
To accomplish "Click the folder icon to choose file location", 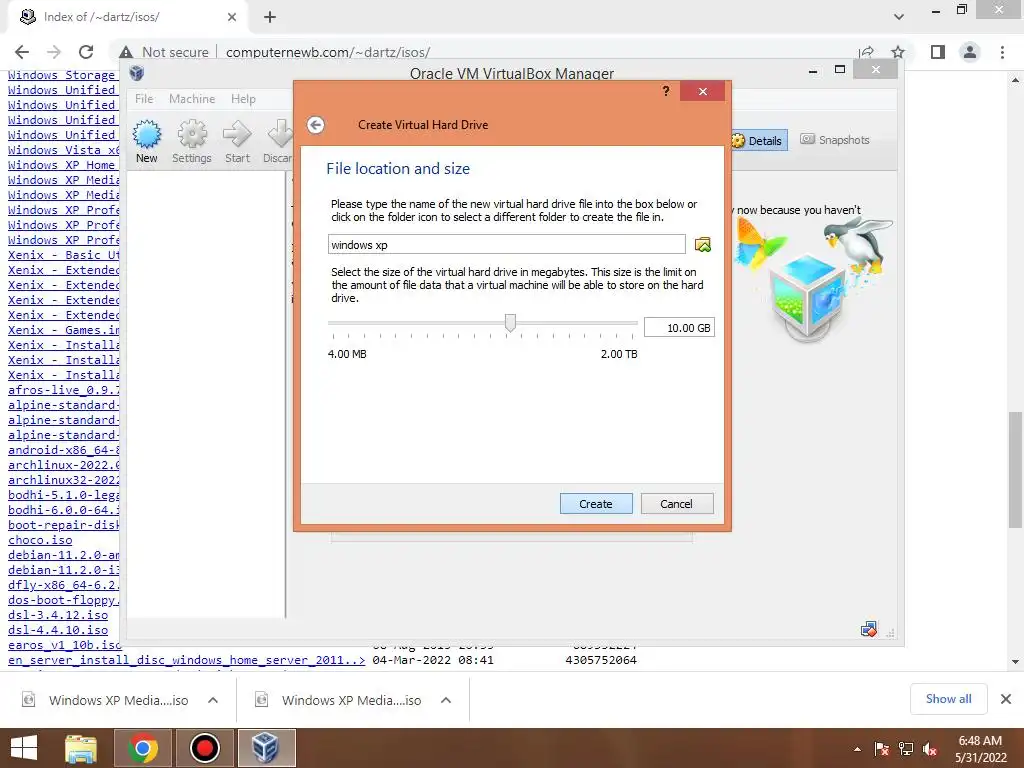I will (x=703, y=245).
